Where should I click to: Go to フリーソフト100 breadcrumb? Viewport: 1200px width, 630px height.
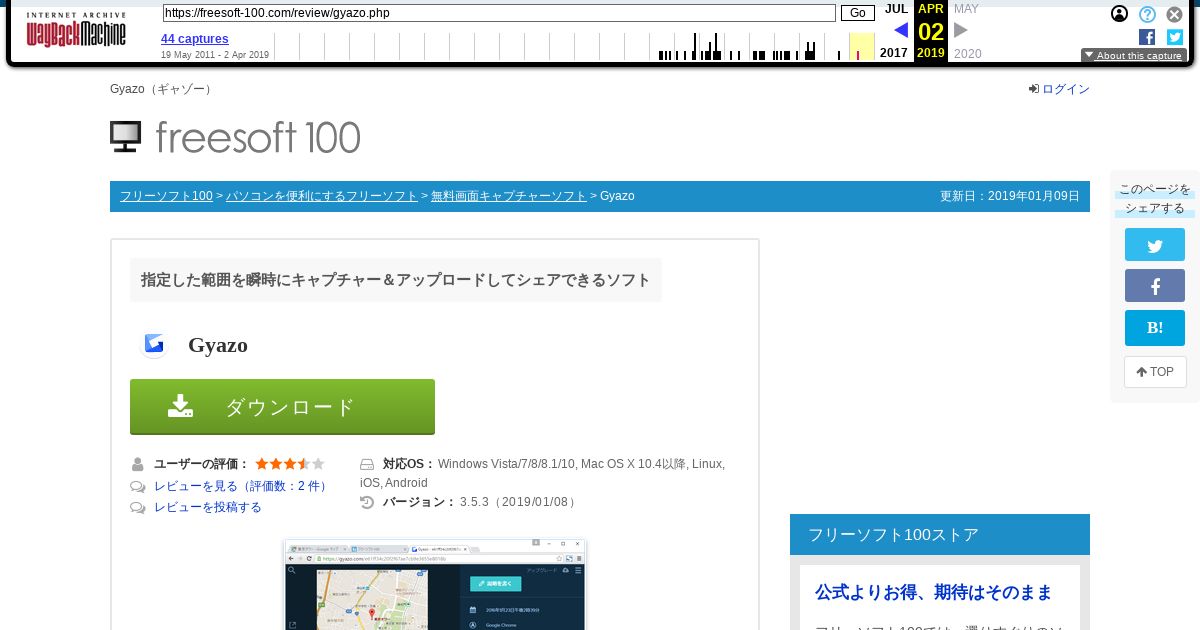pyautogui.click(x=166, y=196)
